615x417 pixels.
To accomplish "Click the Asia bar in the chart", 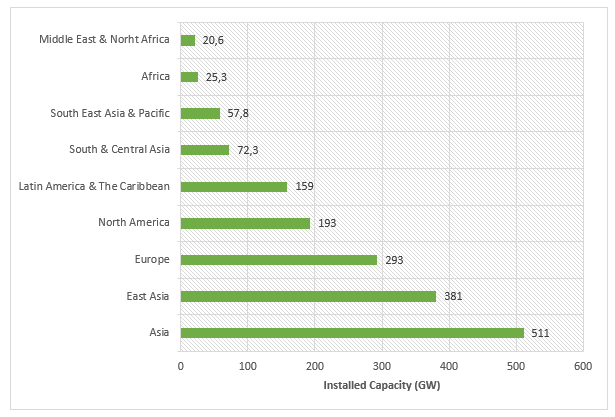I will (351, 333).
